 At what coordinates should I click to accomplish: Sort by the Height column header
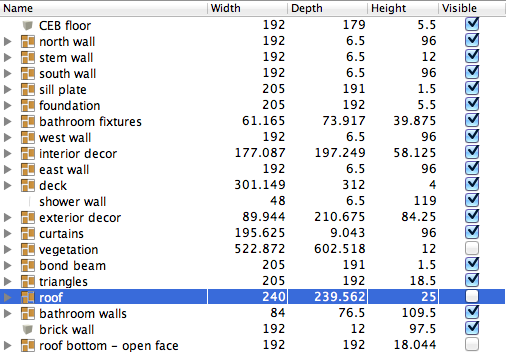coord(403,8)
